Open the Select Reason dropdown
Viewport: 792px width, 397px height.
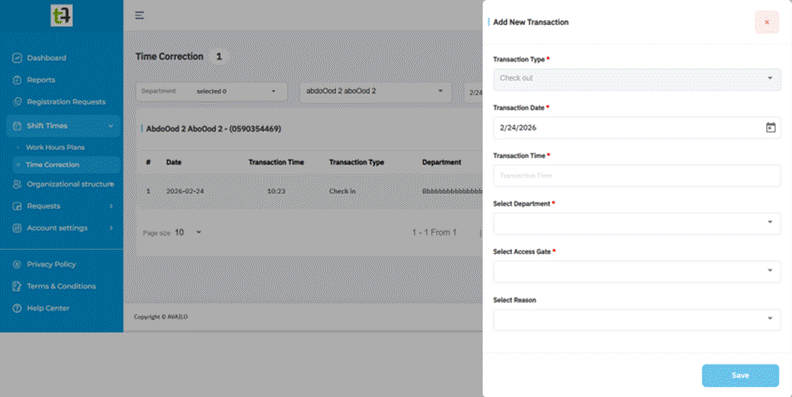(637, 319)
